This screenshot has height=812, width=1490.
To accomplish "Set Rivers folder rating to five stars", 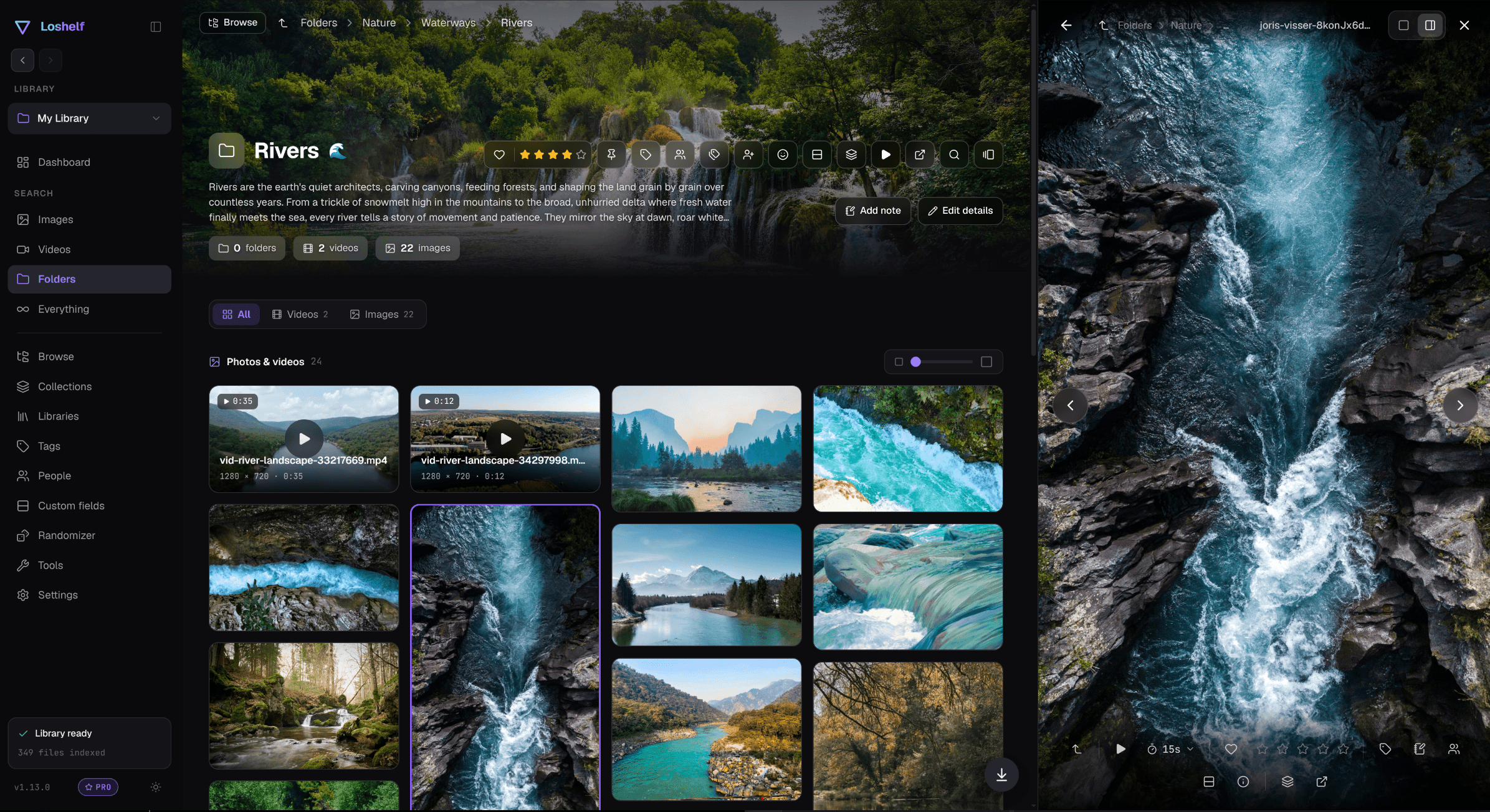I will tap(581, 155).
